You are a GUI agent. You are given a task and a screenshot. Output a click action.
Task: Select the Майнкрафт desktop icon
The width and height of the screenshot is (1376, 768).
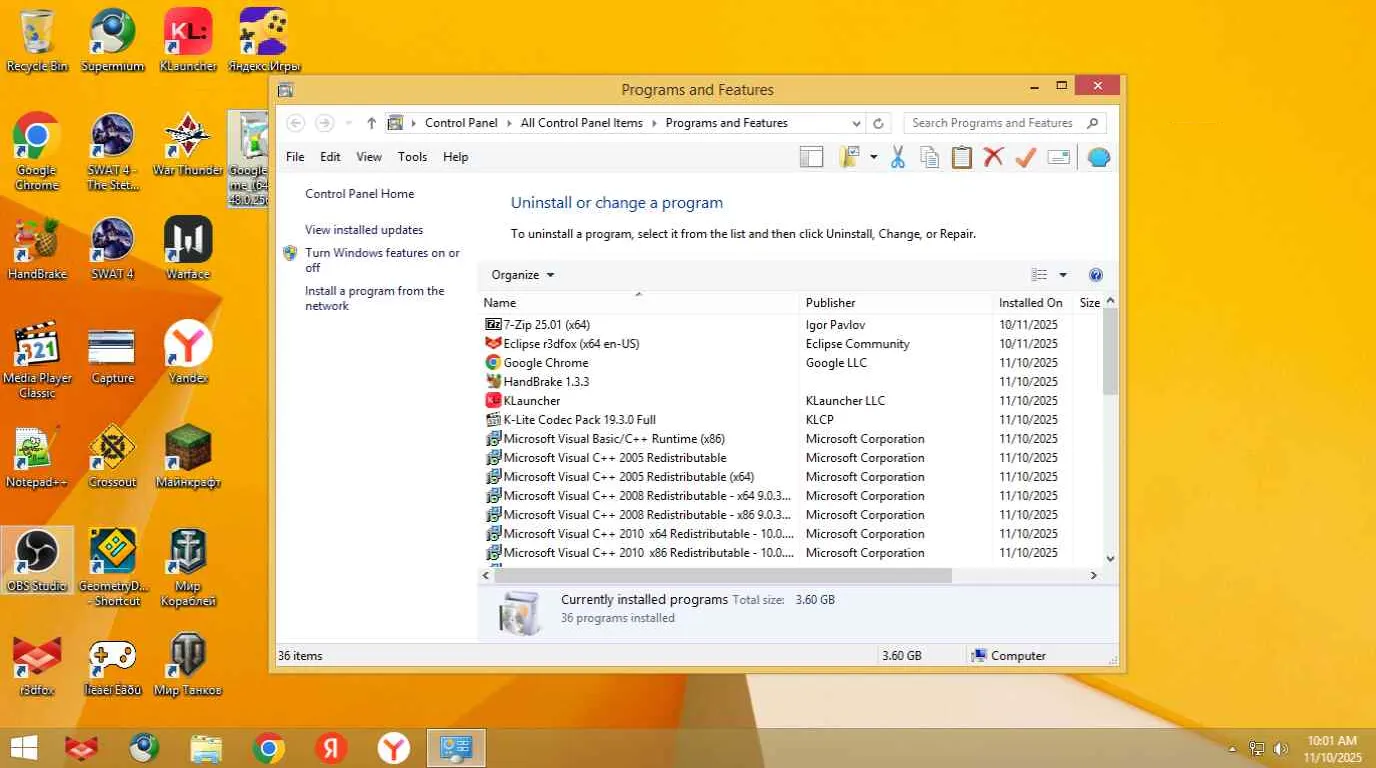pos(188,456)
